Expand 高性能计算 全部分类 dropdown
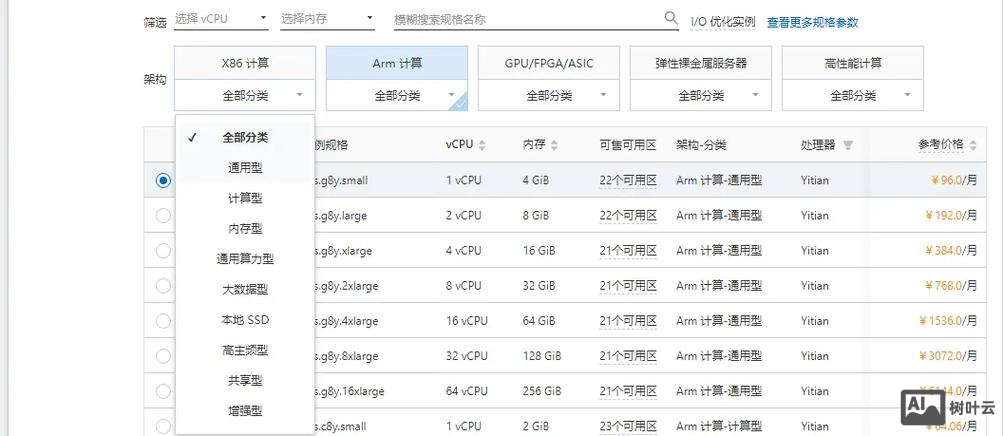Screen dimensions: 1003x436 pyautogui.click(x=853, y=95)
